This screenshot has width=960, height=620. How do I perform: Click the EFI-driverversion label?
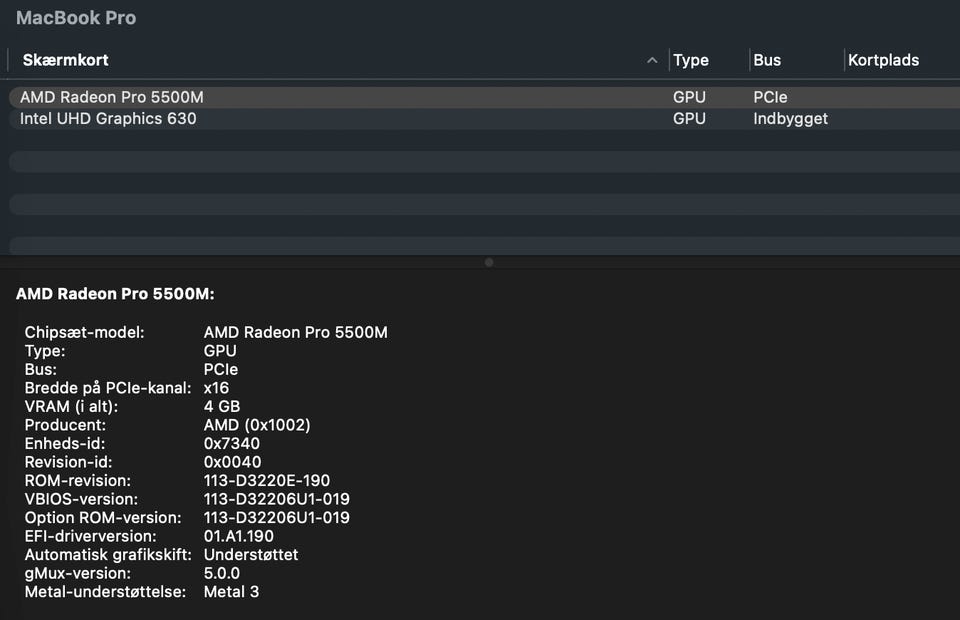coord(91,536)
